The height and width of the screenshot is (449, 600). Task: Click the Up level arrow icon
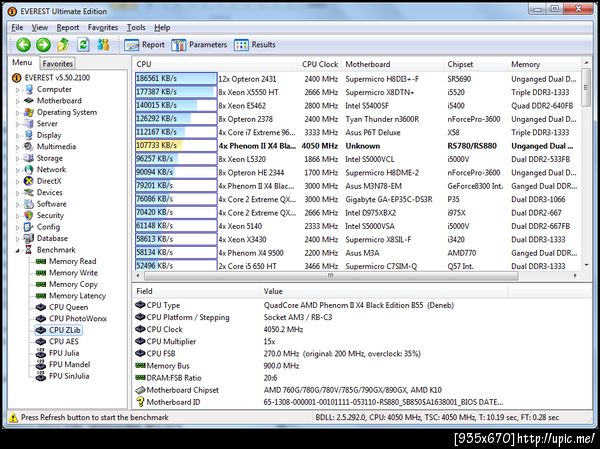click(x=63, y=45)
